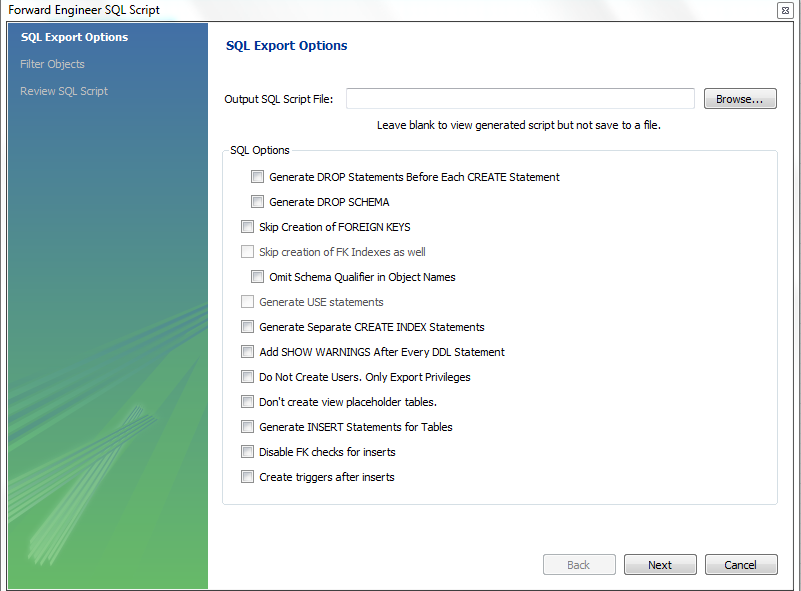This screenshot has height=591, width=801.
Task: Tick Generate Separate CREATE INDEX Statements
Action: (x=248, y=327)
